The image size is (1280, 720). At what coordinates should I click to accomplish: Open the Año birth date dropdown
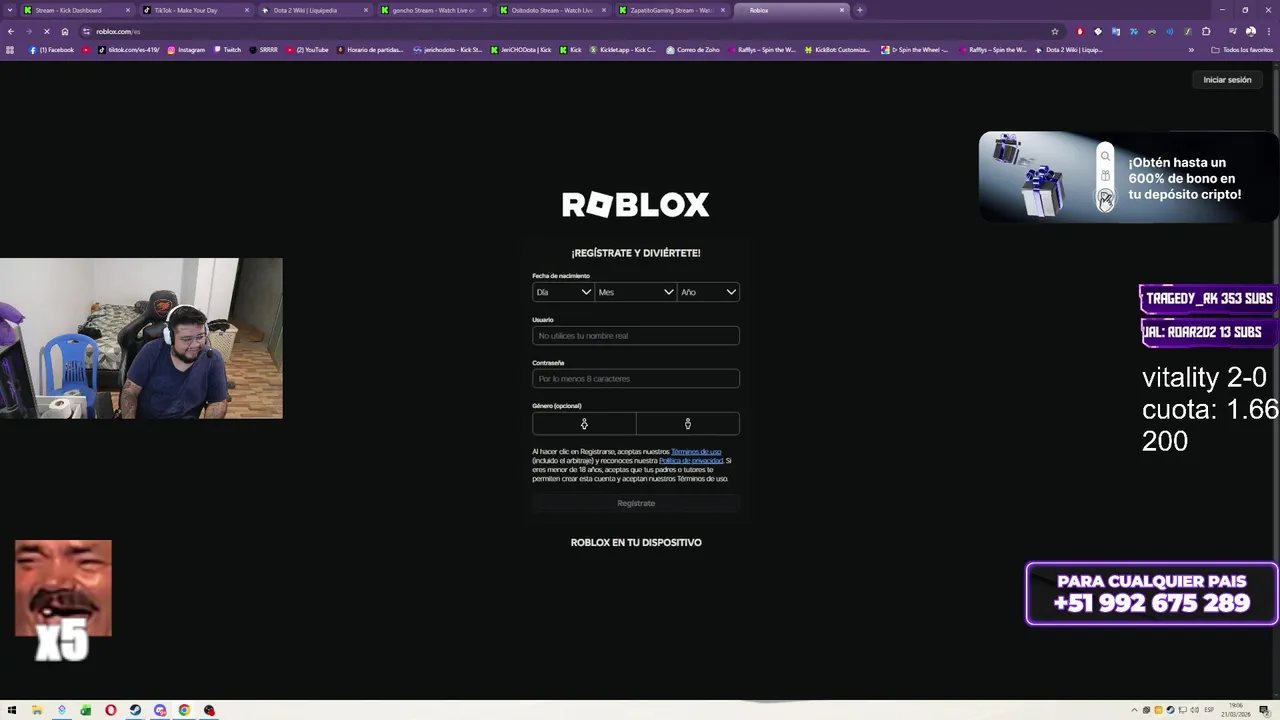click(709, 292)
